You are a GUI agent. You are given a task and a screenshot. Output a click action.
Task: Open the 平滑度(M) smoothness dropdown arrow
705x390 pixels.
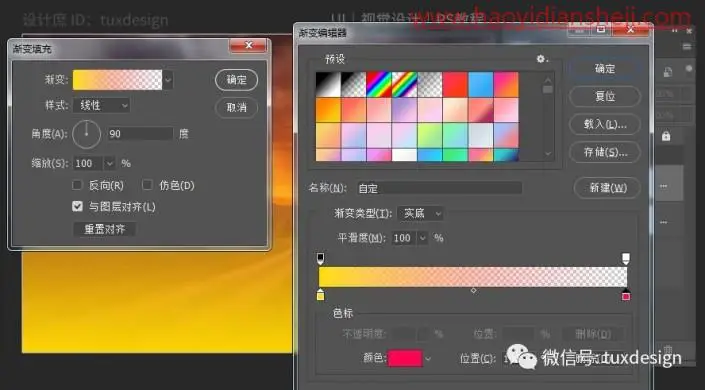pyautogui.click(x=422, y=238)
